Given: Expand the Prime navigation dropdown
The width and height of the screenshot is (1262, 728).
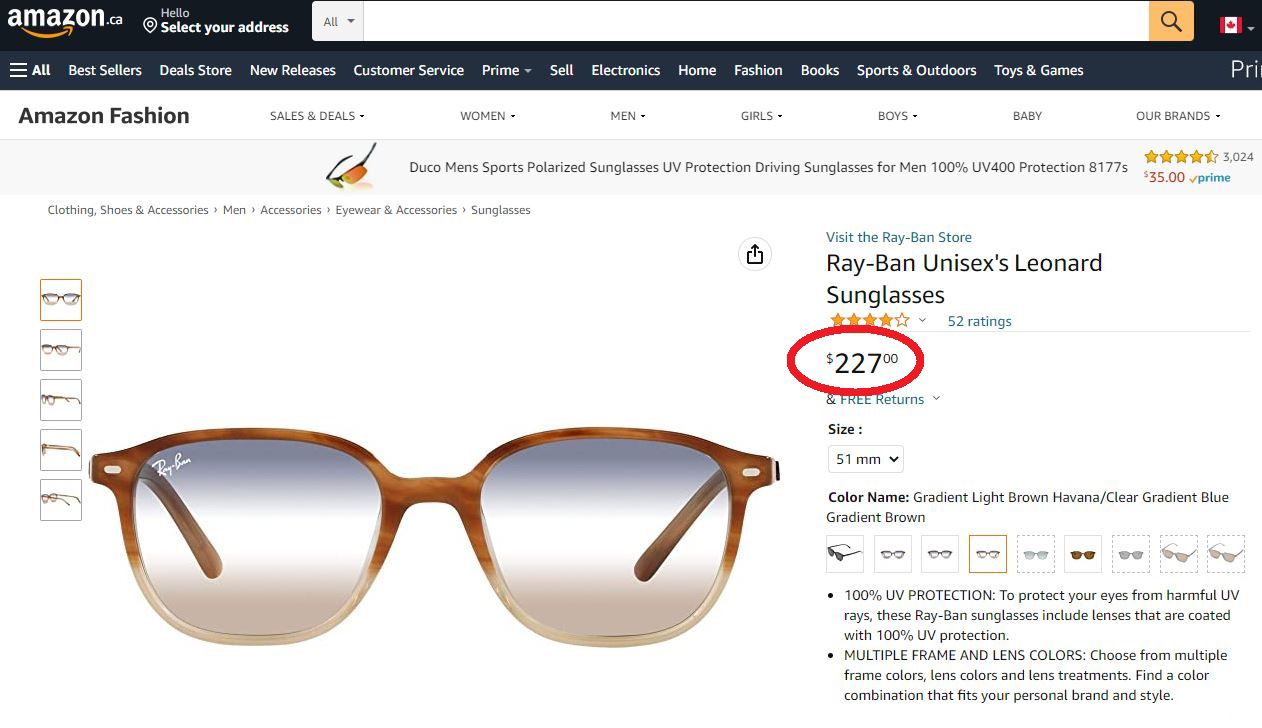Looking at the screenshot, I should coord(506,70).
